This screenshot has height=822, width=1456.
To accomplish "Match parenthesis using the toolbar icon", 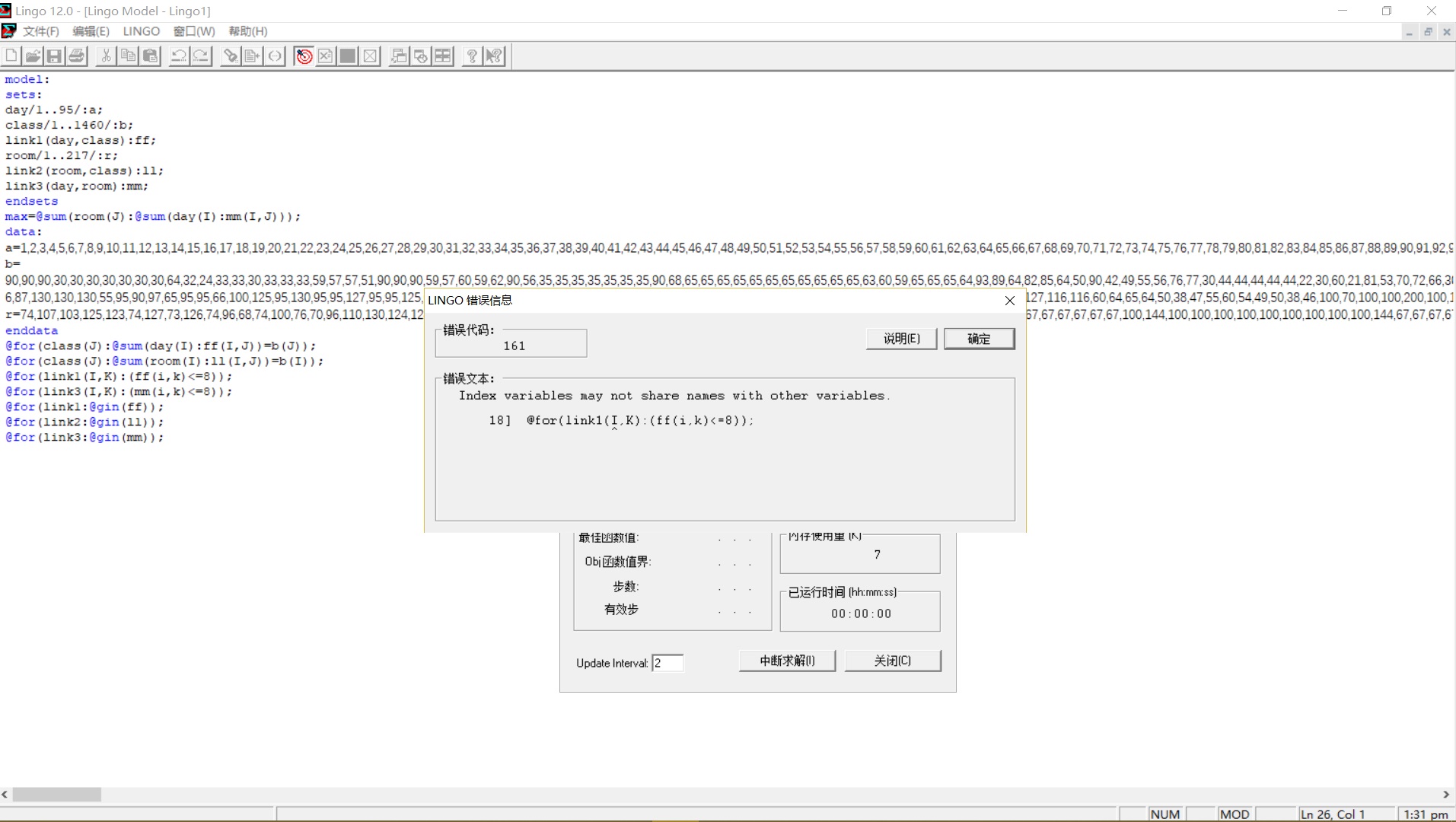I will [275, 56].
